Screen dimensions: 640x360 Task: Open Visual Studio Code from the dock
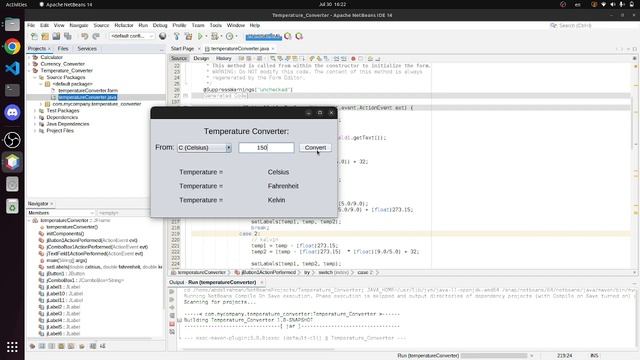(x=12, y=68)
